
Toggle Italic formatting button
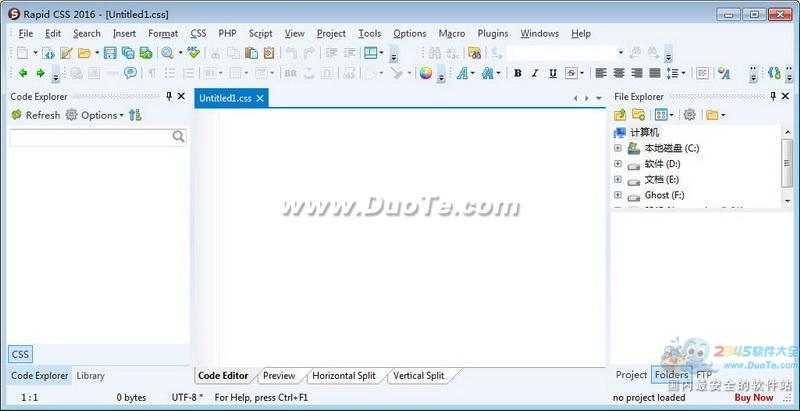click(x=535, y=73)
